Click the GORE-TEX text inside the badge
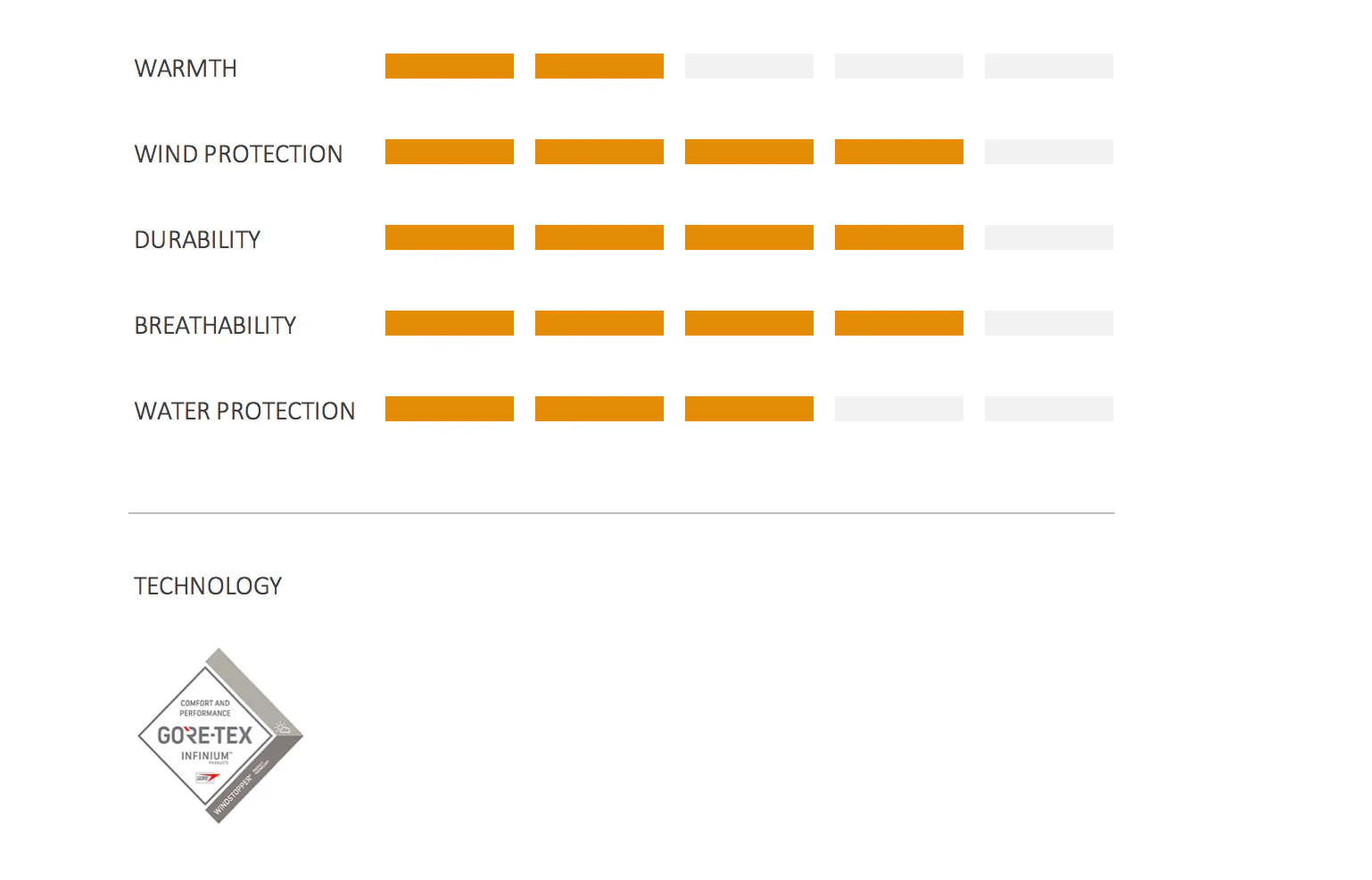1372x880 pixels. [x=205, y=735]
